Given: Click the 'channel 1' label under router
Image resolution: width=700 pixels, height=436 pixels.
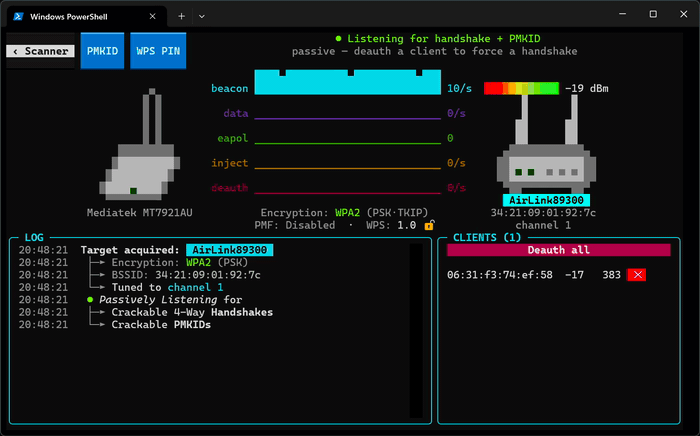Looking at the screenshot, I should click(x=543, y=225).
